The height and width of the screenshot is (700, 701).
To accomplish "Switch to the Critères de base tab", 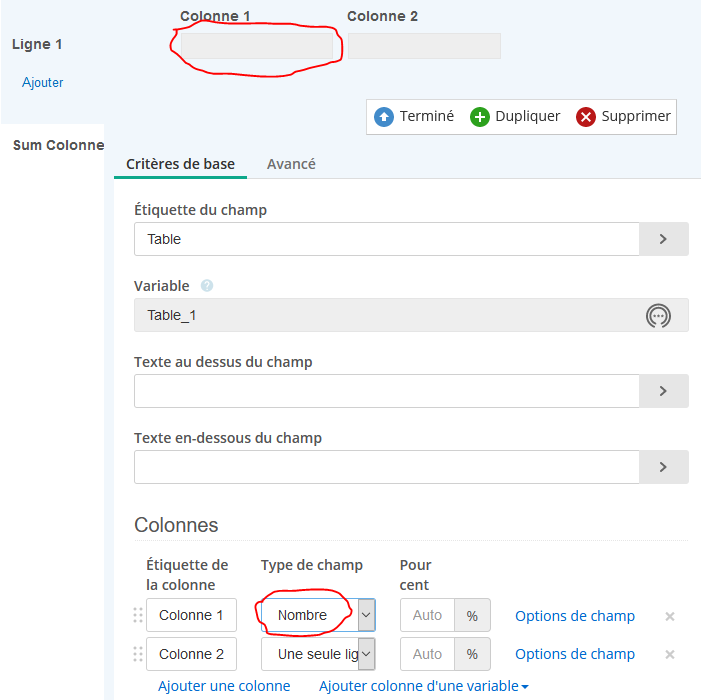I will [x=180, y=164].
